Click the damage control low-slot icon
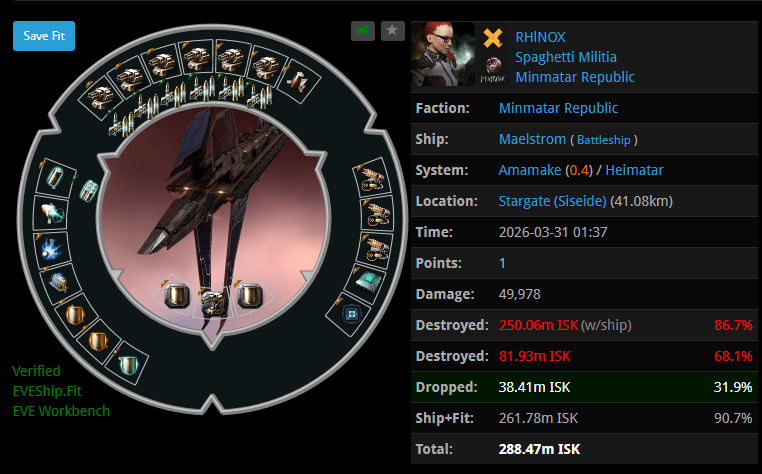The width and height of the screenshot is (762, 474). [x=351, y=314]
